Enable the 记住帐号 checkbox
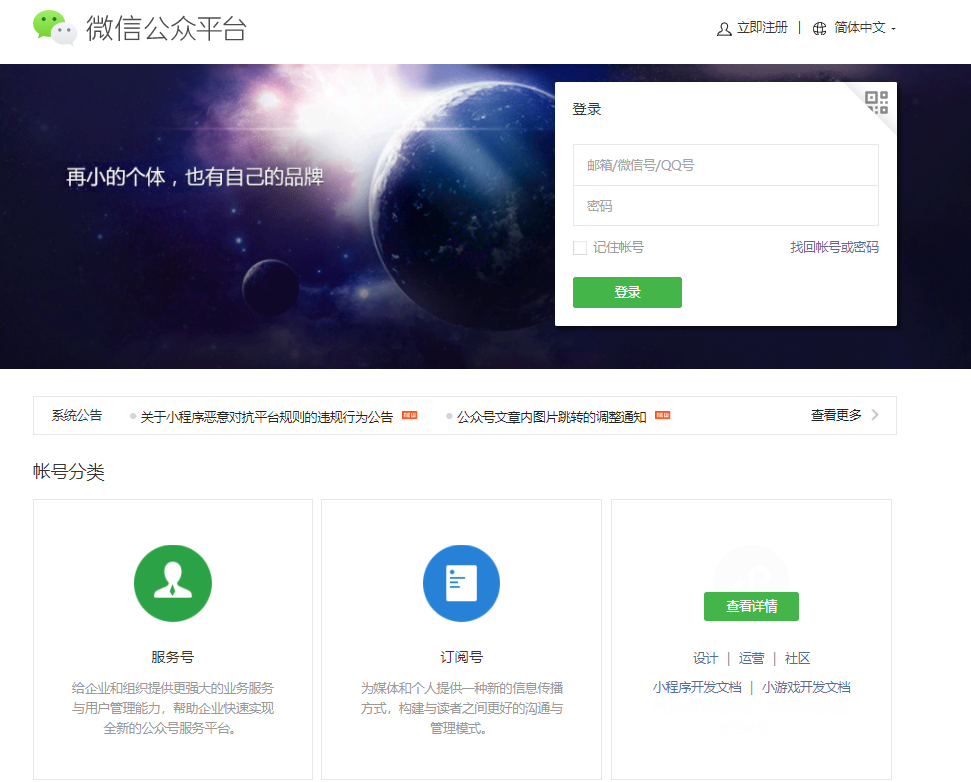The height and width of the screenshot is (782, 971). point(580,248)
